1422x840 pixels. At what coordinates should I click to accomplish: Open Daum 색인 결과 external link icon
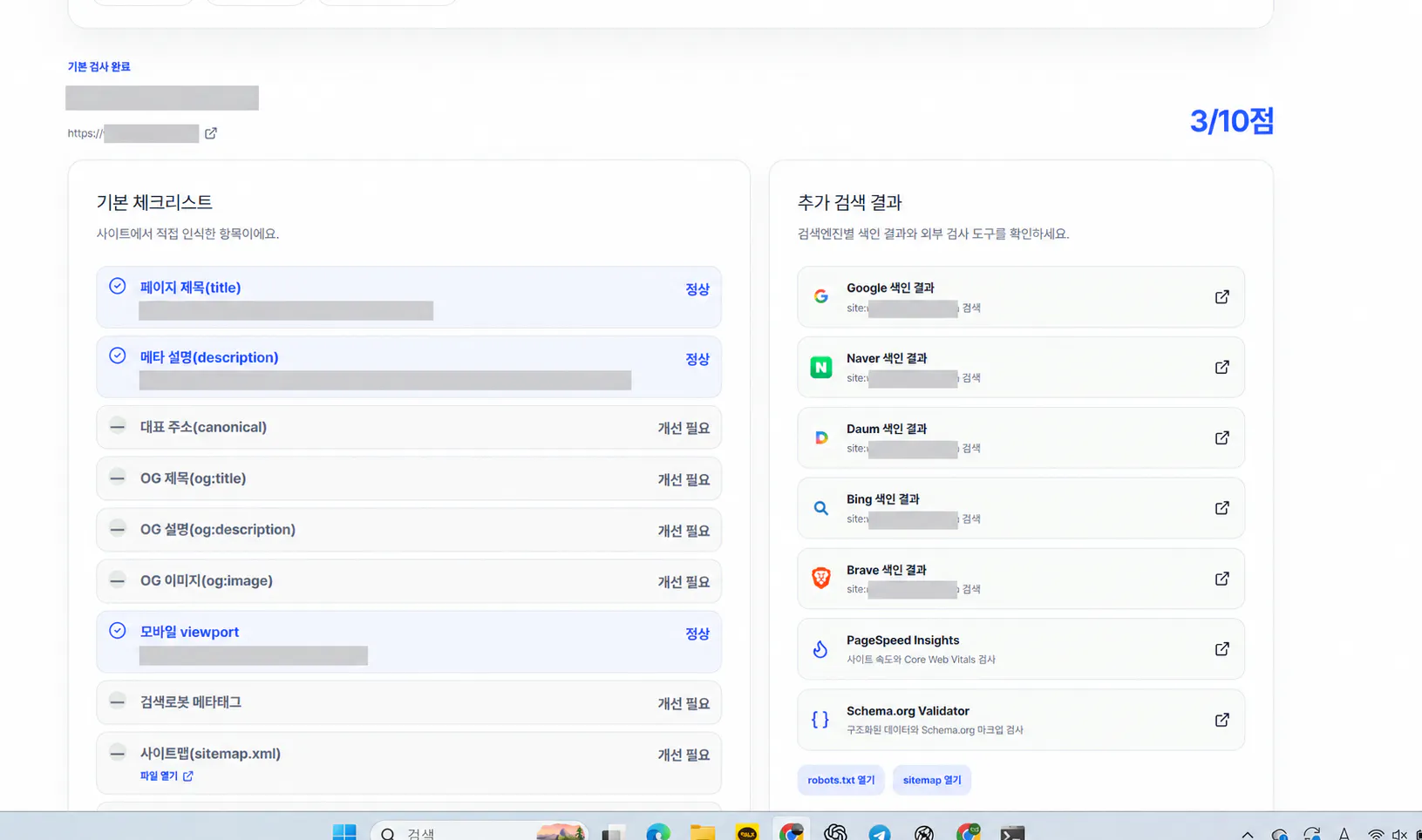pyautogui.click(x=1222, y=438)
